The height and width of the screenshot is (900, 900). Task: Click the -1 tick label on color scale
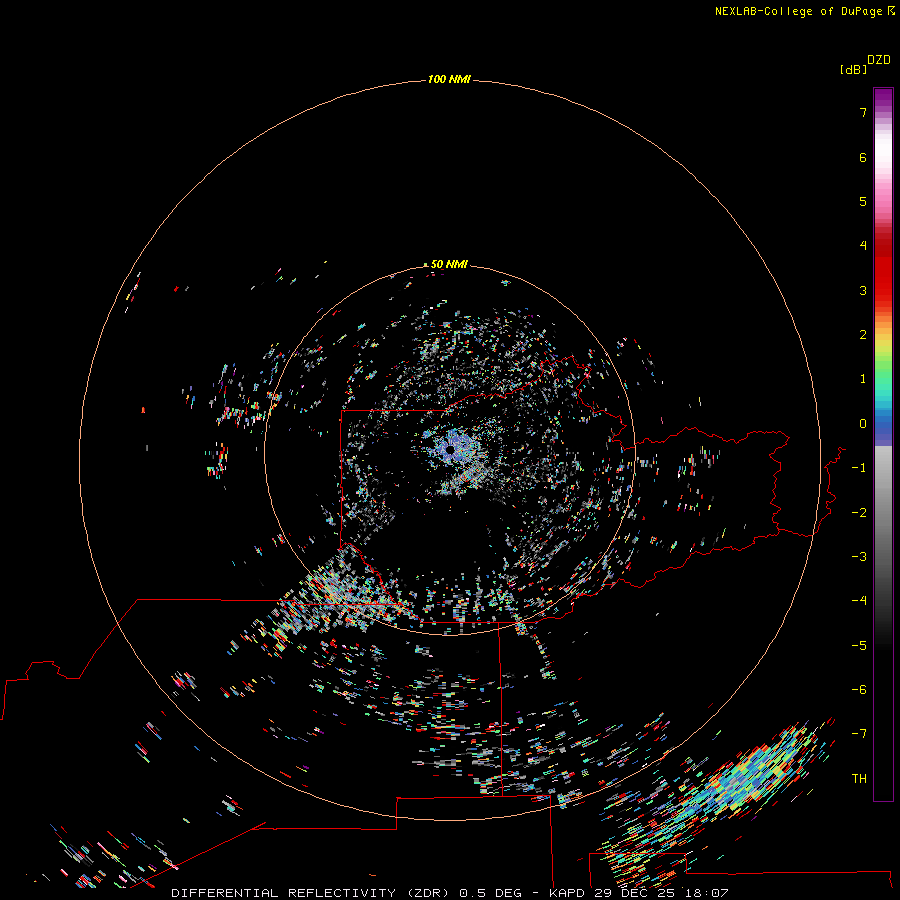pyautogui.click(x=859, y=468)
